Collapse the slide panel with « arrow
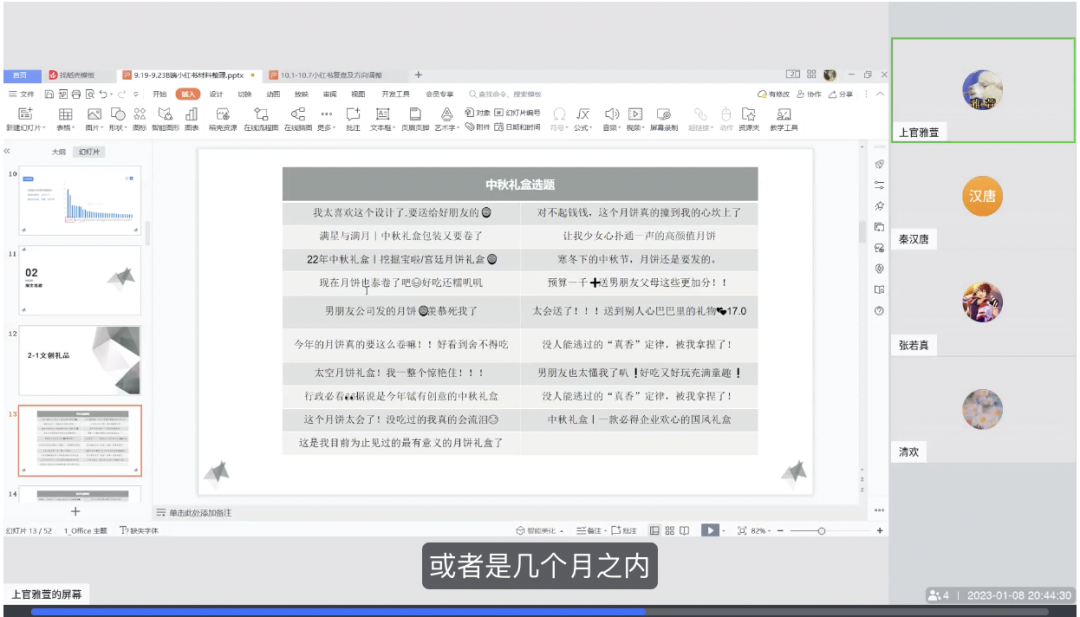The image size is (1080, 617). tap(7, 151)
